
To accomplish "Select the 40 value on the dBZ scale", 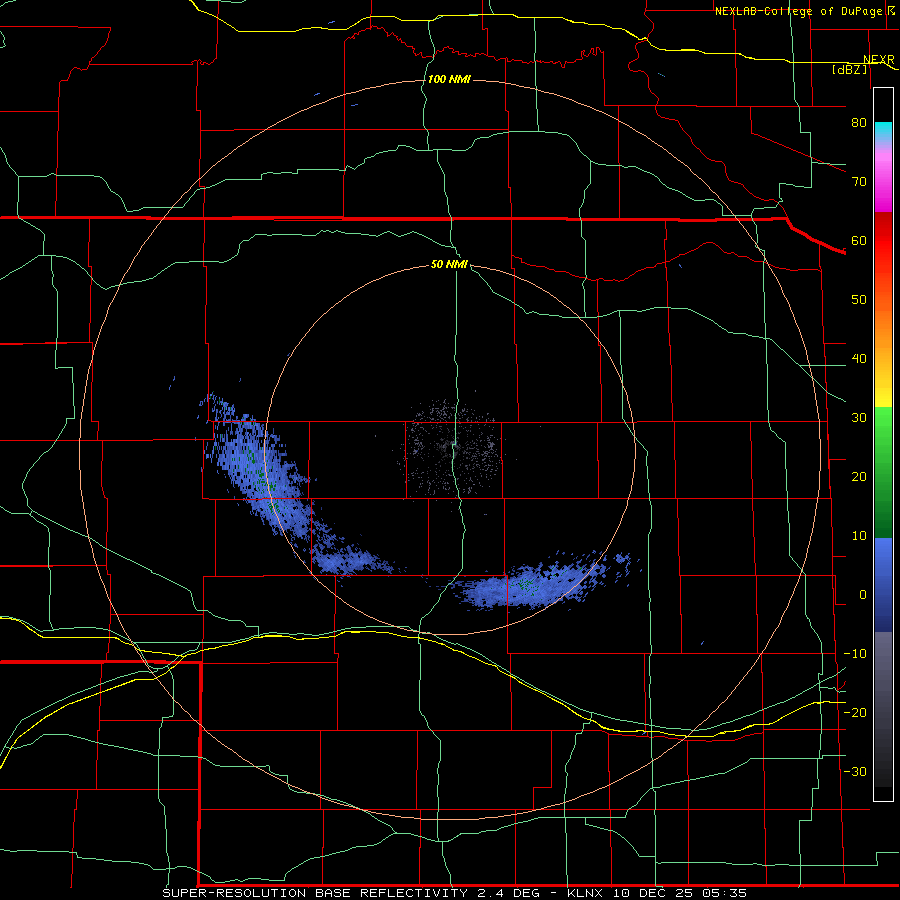I will [859, 359].
